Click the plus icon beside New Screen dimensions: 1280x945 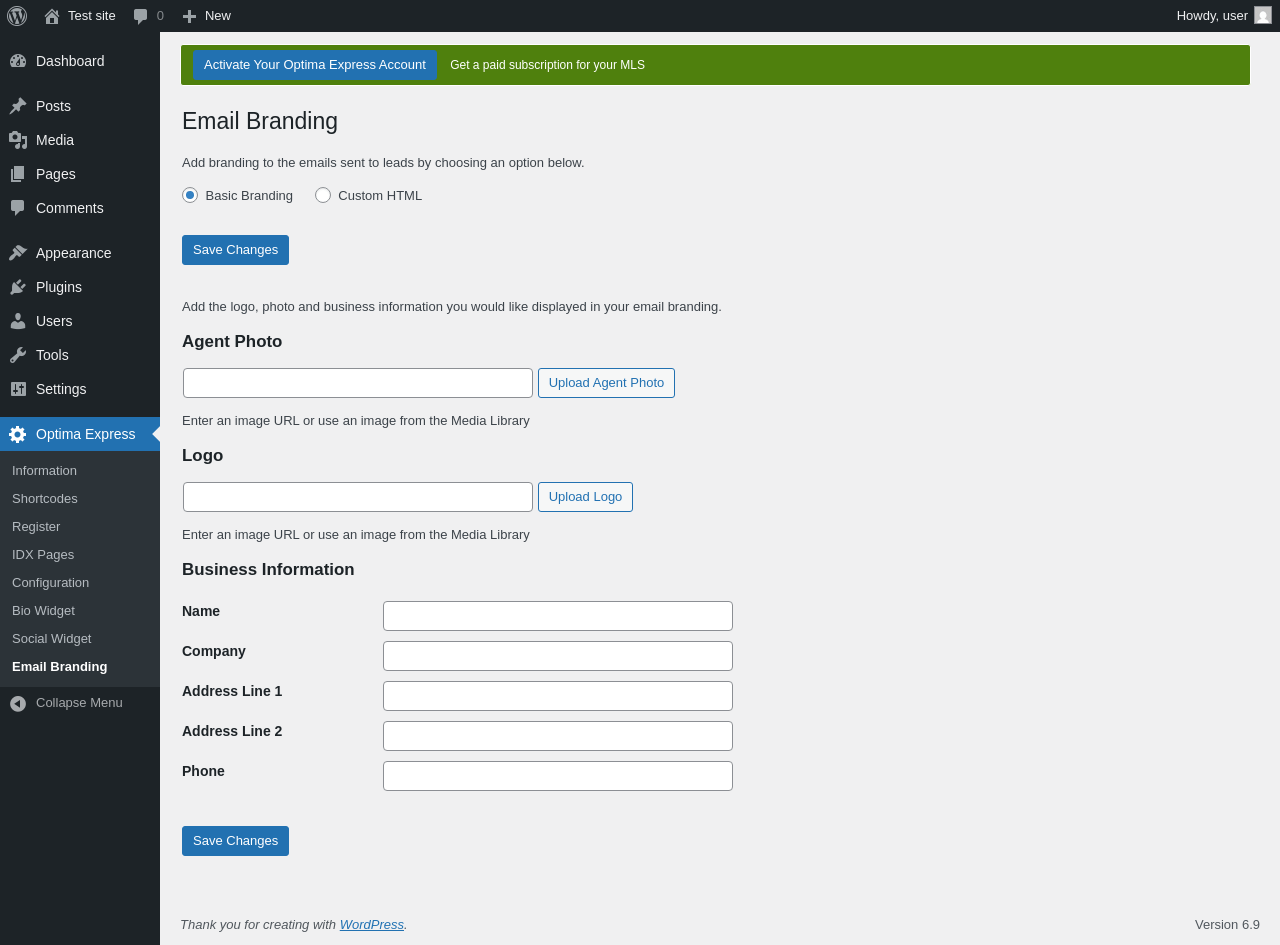[x=189, y=16]
